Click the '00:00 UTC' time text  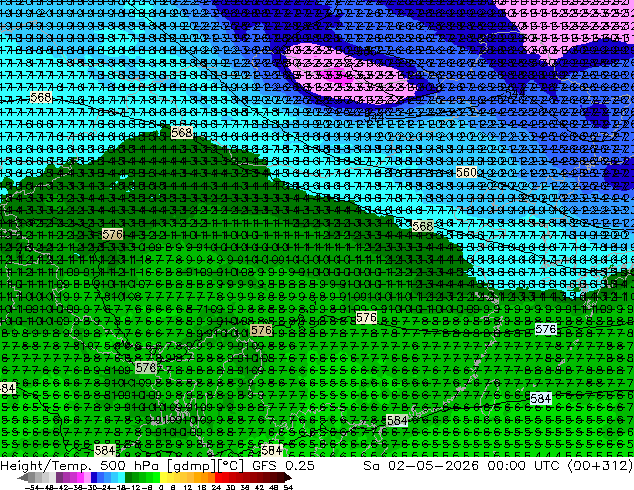tap(523, 466)
